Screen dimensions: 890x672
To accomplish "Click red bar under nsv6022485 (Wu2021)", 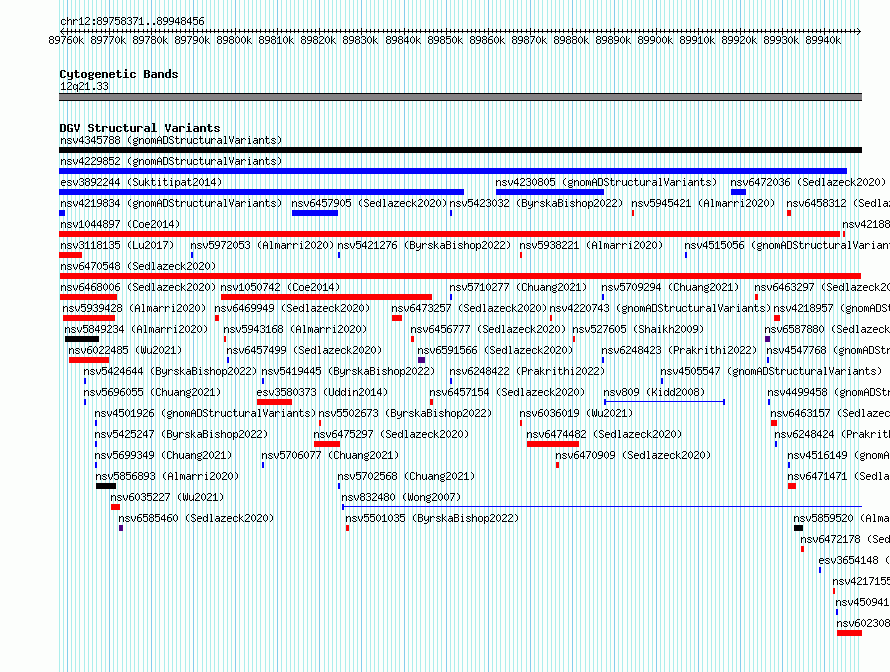I will [89, 360].
